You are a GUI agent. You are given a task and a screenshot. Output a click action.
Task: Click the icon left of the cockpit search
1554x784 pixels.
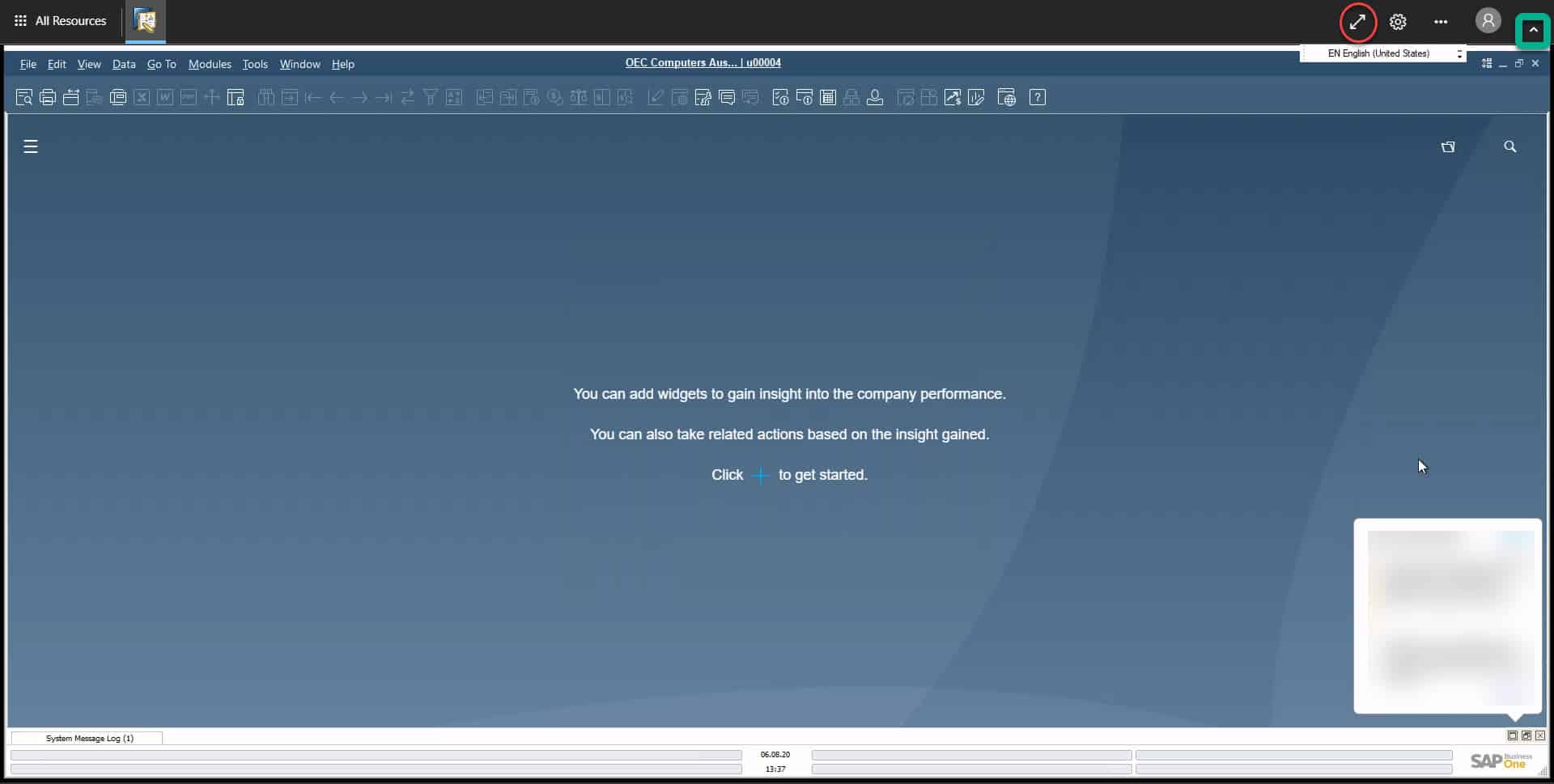(1448, 146)
